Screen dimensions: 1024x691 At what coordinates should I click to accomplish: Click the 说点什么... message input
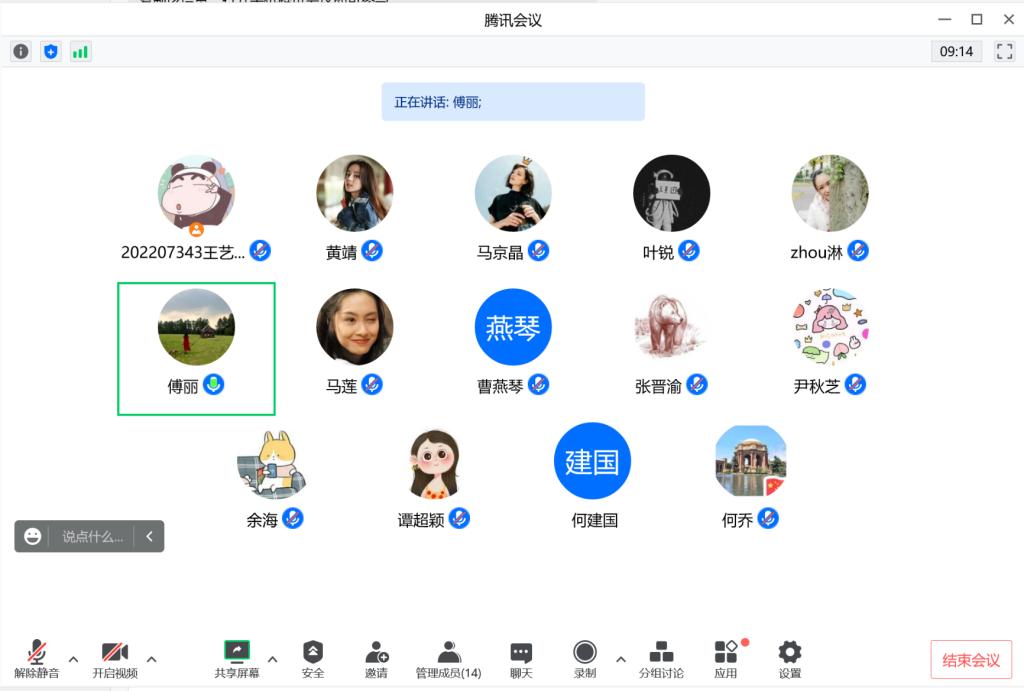(93, 537)
